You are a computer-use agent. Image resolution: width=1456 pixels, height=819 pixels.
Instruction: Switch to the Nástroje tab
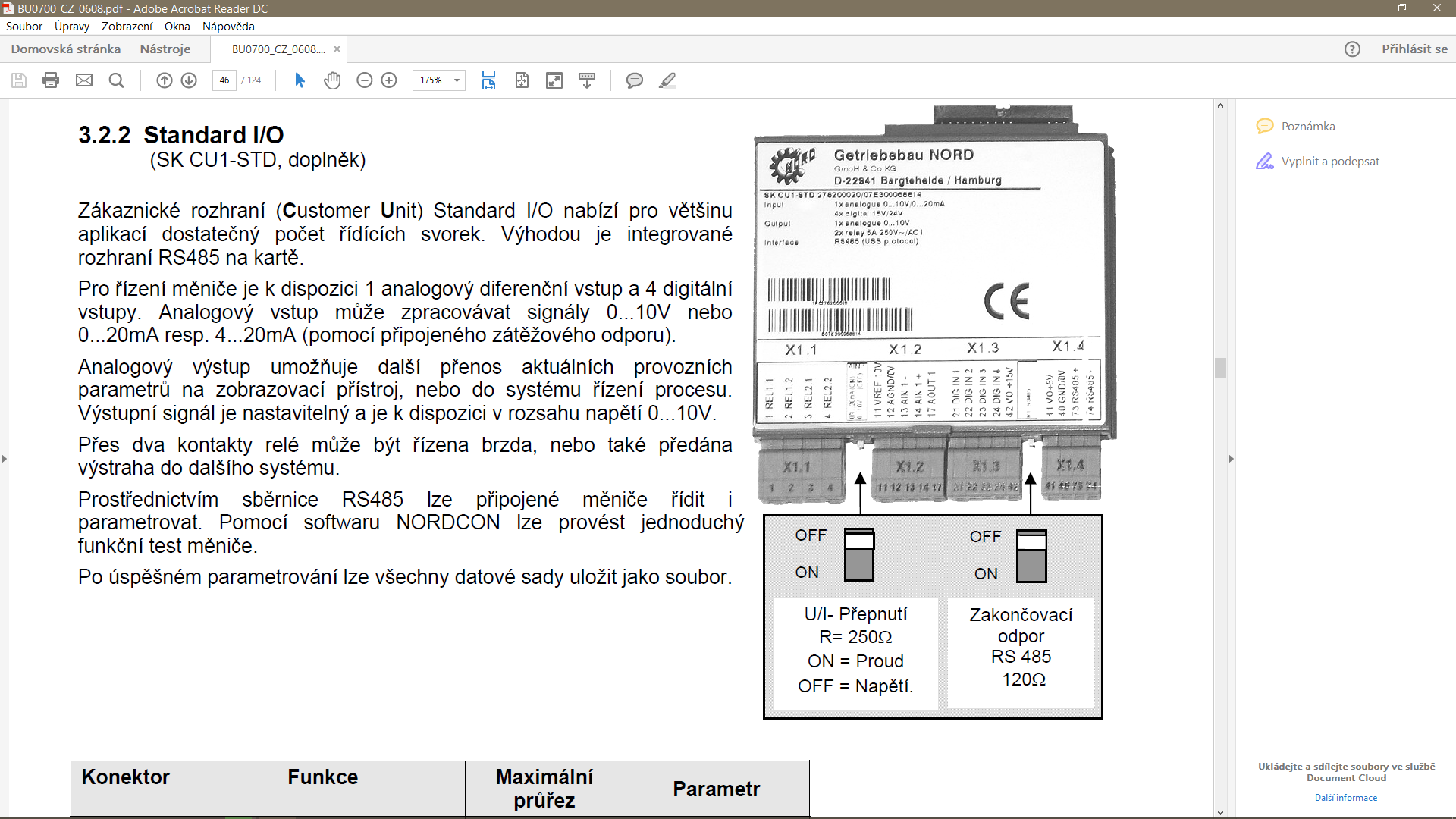165,49
